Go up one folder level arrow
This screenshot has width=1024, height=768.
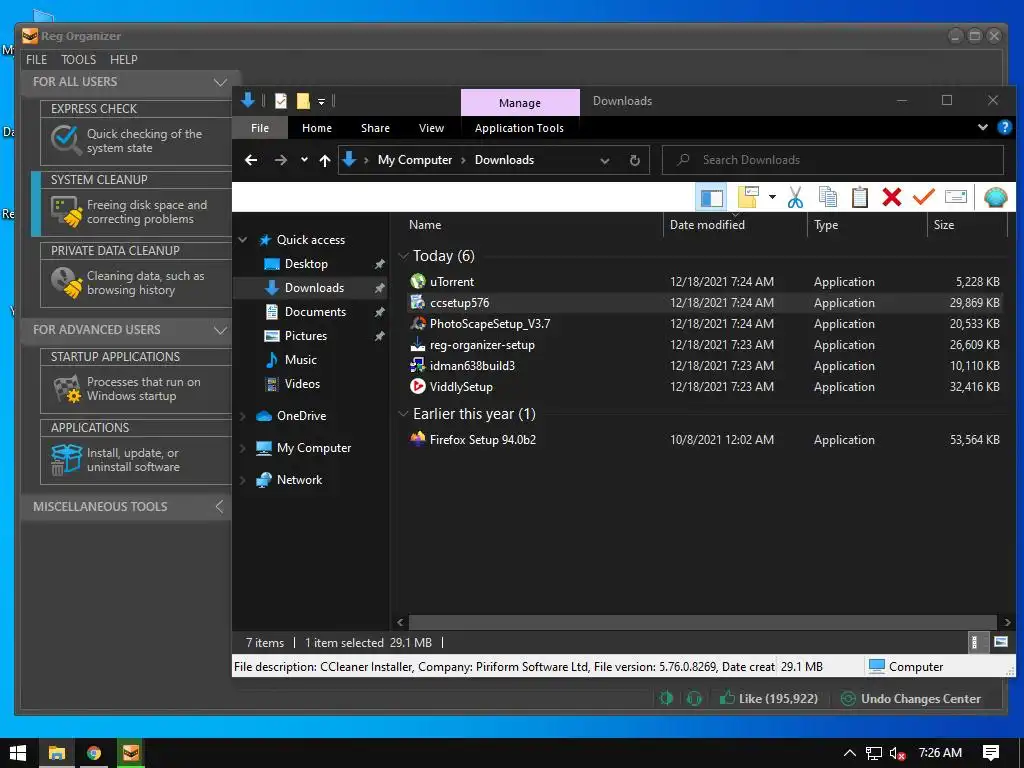point(325,160)
